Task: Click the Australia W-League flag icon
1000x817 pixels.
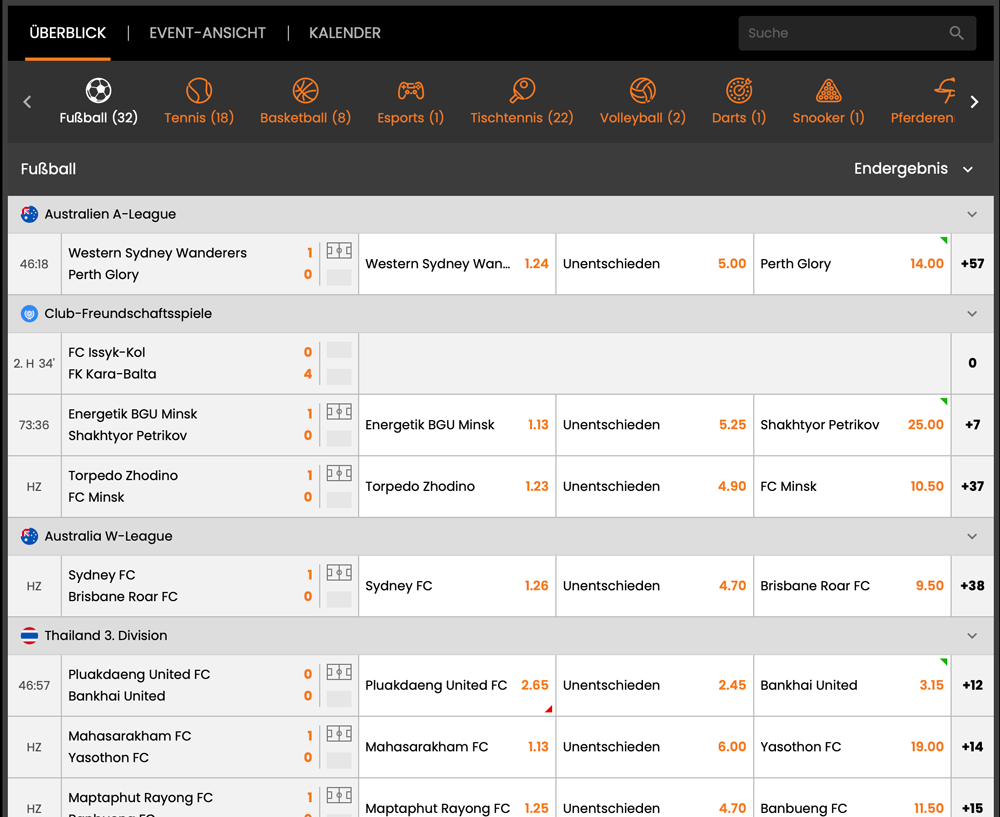Action: tap(29, 536)
